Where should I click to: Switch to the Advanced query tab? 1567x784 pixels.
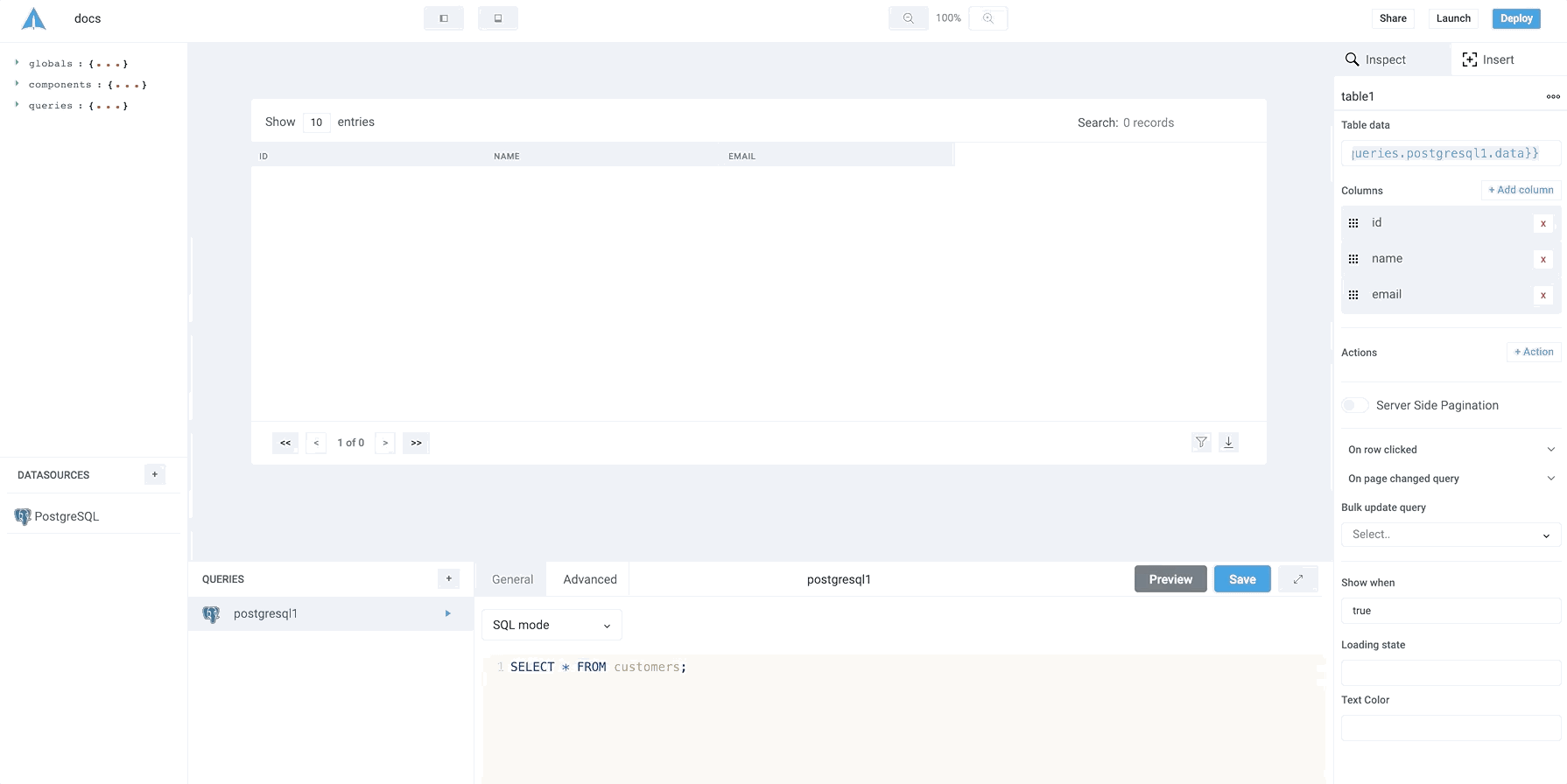pyautogui.click(x=589, y=579)
